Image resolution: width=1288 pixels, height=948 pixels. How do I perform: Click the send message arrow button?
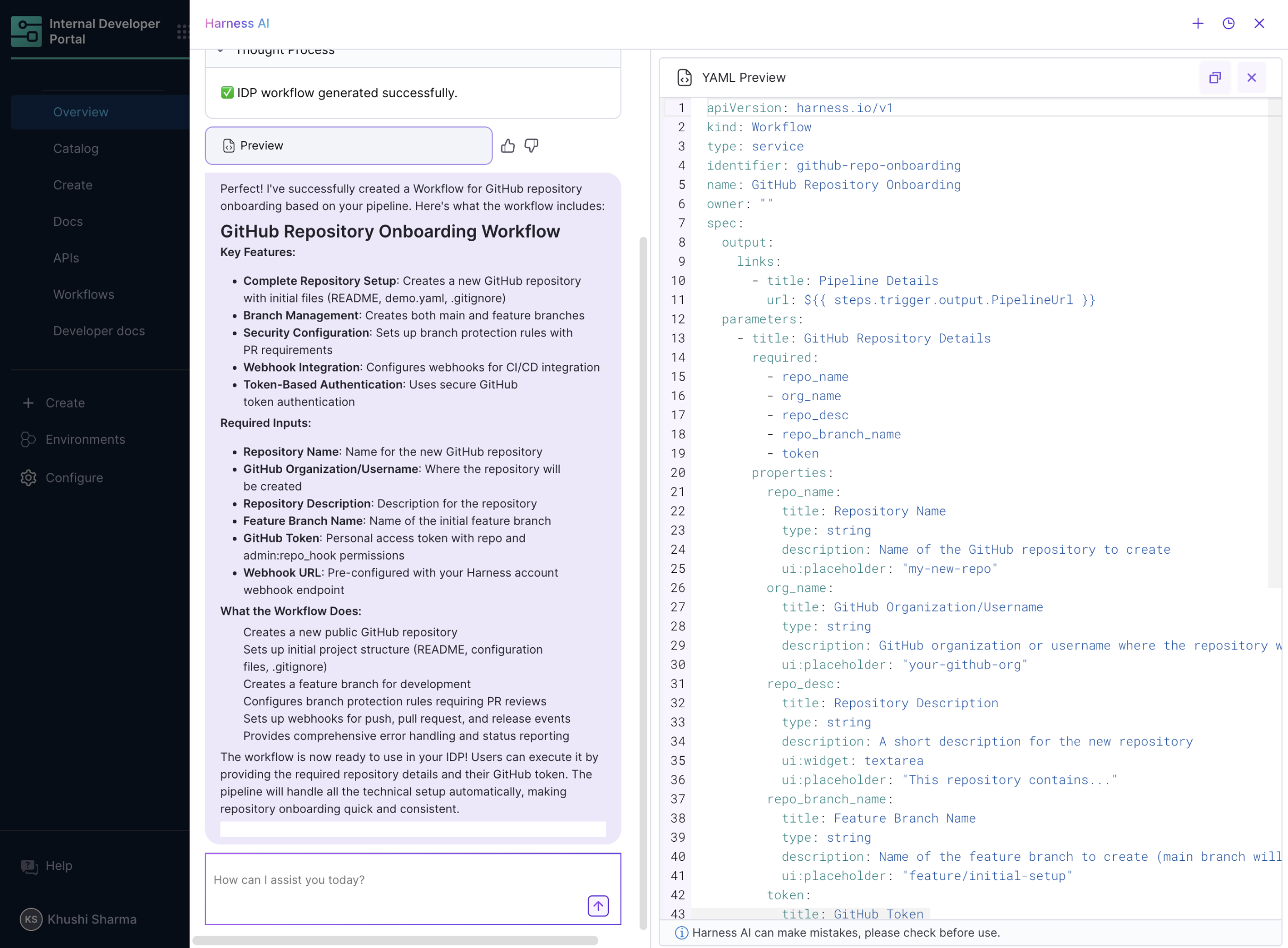click(598, 906)
